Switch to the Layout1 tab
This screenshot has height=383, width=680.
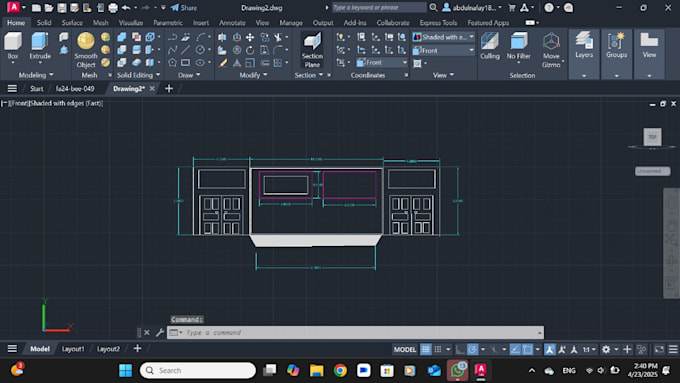coord(73,349)
